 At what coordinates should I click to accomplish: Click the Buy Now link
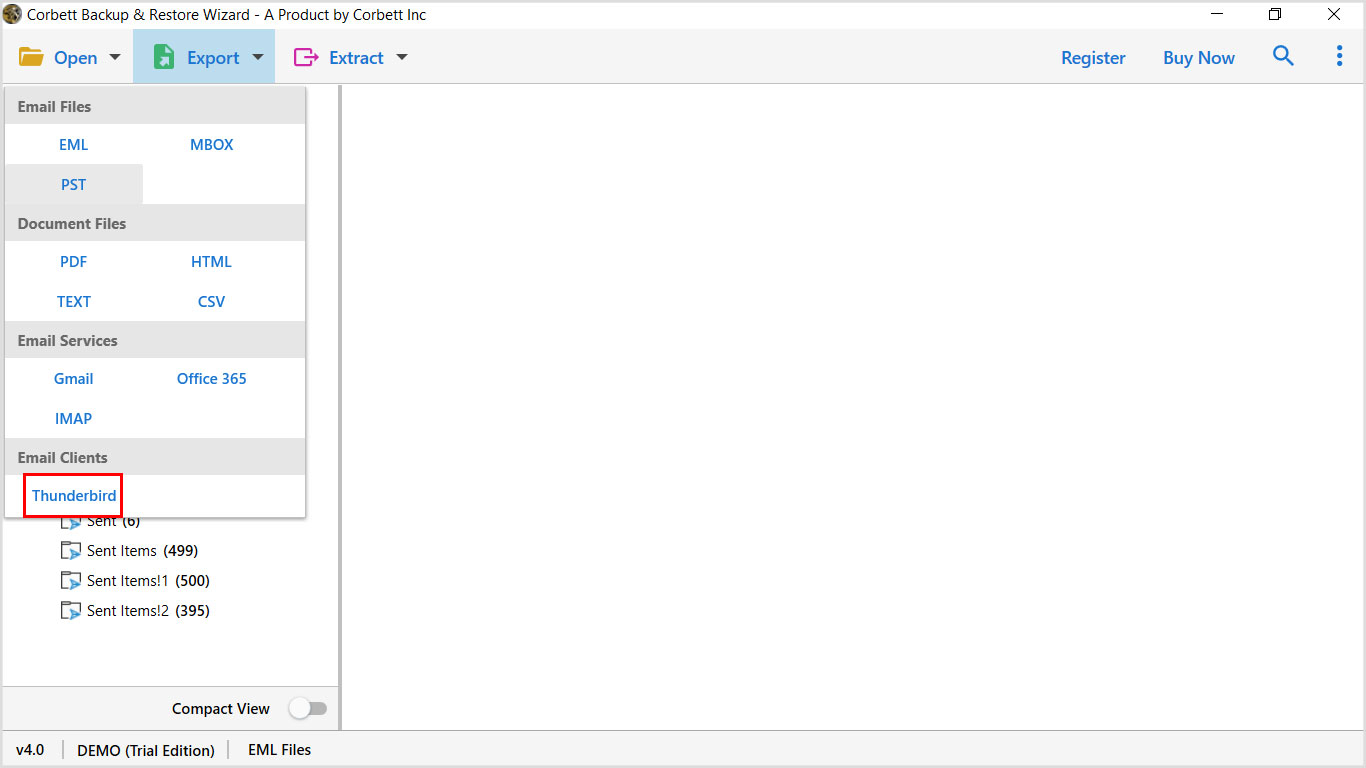1199,58
